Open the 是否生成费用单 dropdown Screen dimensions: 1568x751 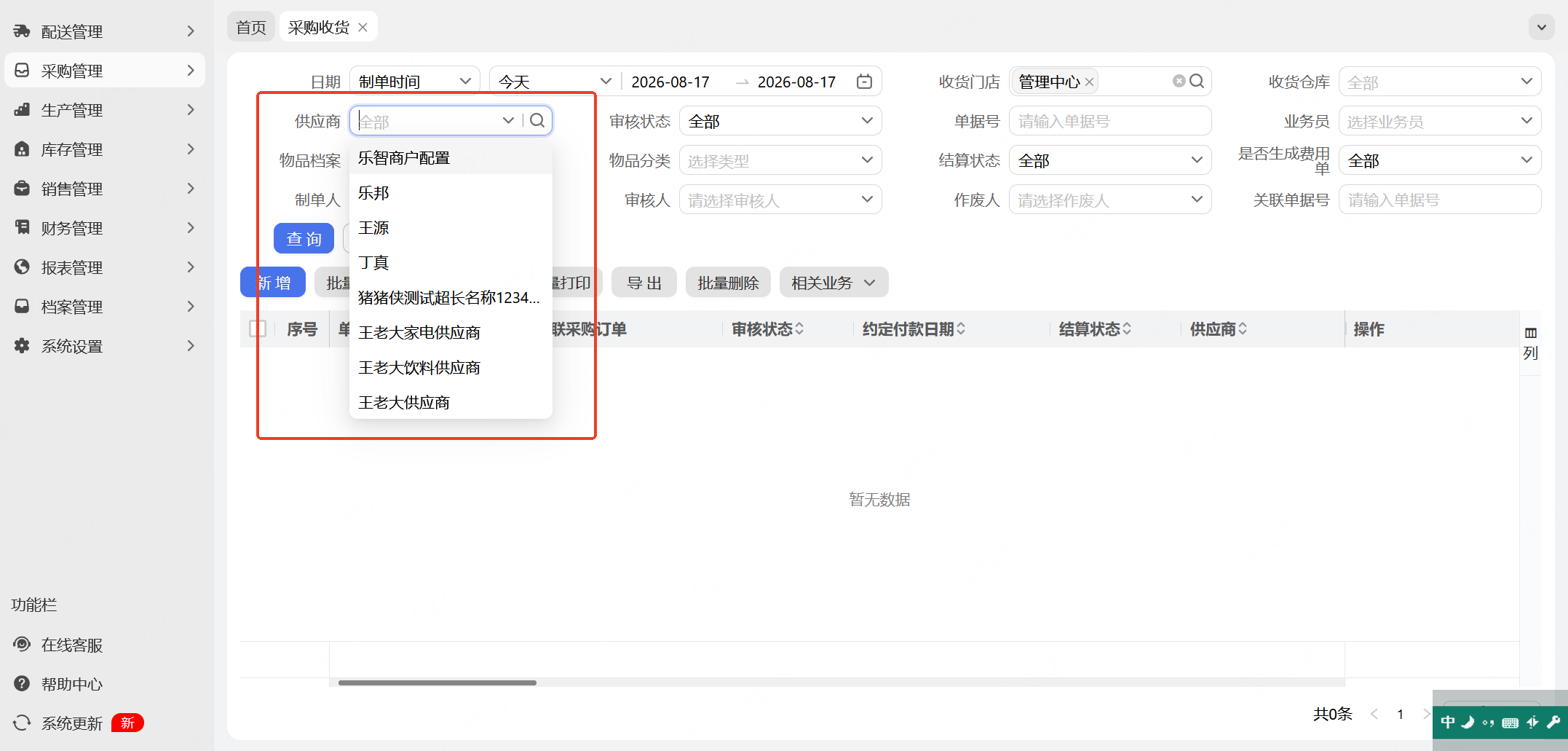point(1439,160)
